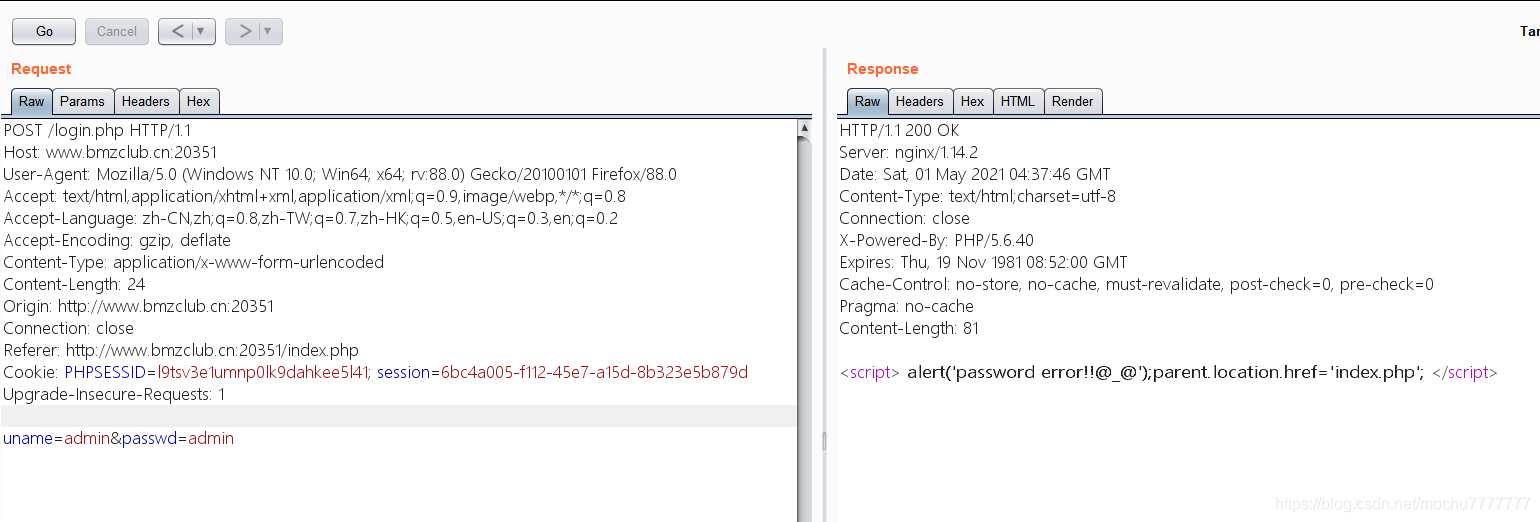Switch to the Response Render tab

1073,101
